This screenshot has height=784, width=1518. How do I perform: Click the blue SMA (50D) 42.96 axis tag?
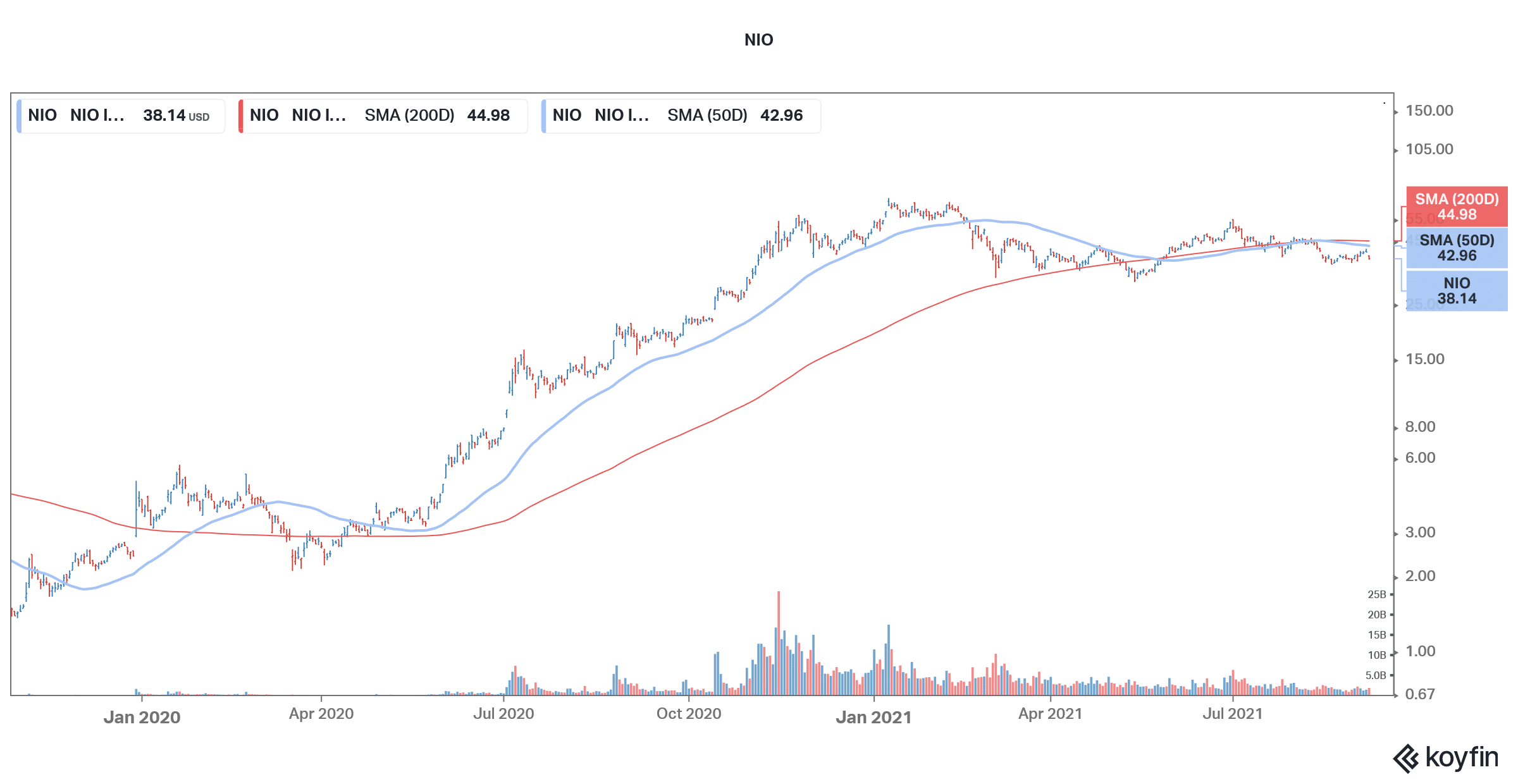[1457, 248]
